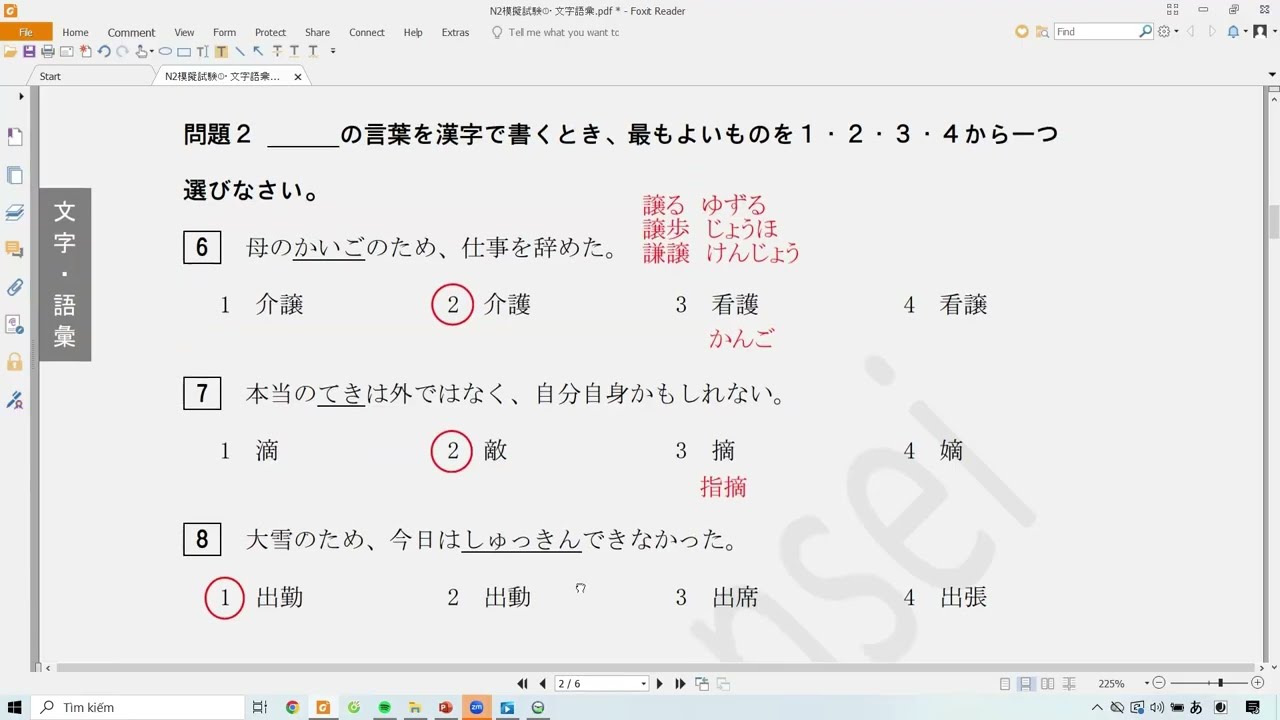
Task: Open the Bookmarks panel in left sidebar
Action: [x=14, y=137]
